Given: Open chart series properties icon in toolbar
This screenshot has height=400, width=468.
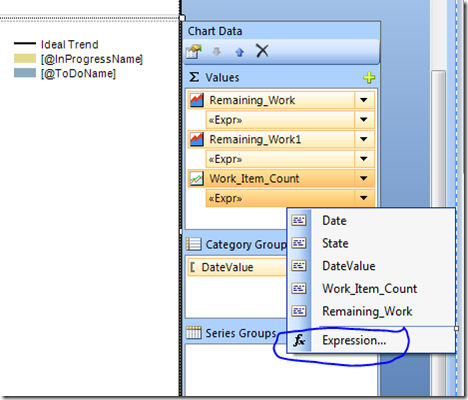Looking at the screenshot, I should (x=194, y=51).
